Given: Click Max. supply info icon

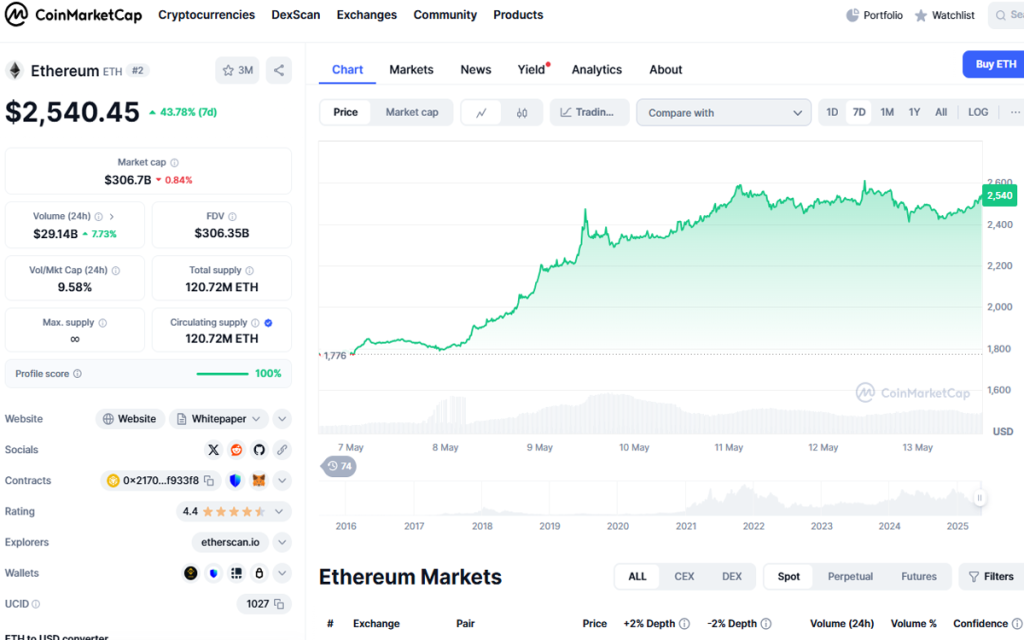Looking at the screenshot, I should [103, 323].
